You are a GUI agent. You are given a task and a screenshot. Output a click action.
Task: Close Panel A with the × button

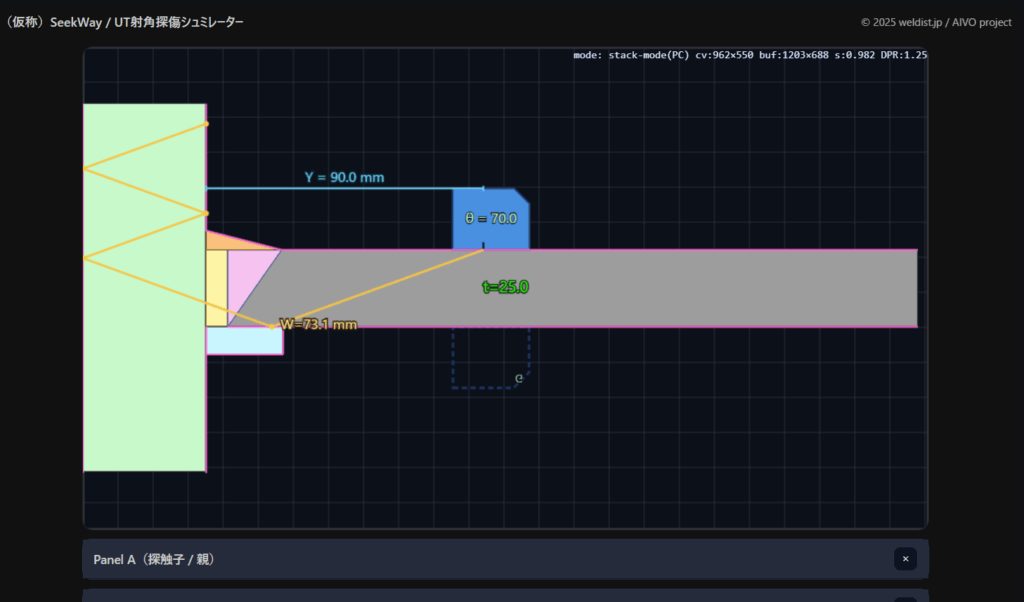click(905, 559)
